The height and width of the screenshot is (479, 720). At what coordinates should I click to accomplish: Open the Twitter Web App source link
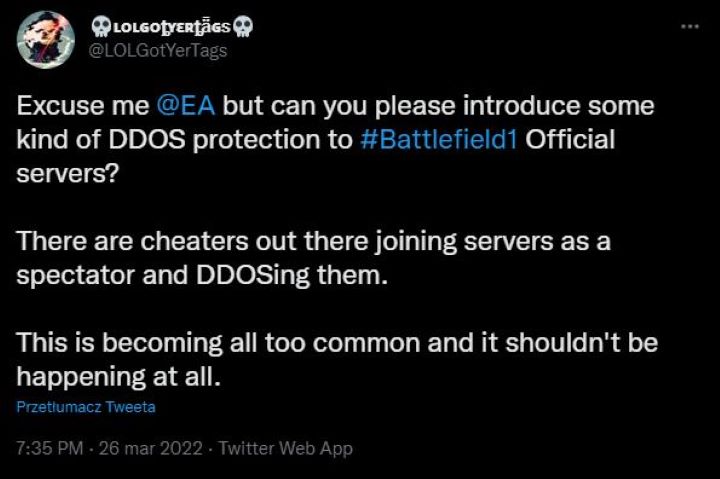tap(286, 448)
